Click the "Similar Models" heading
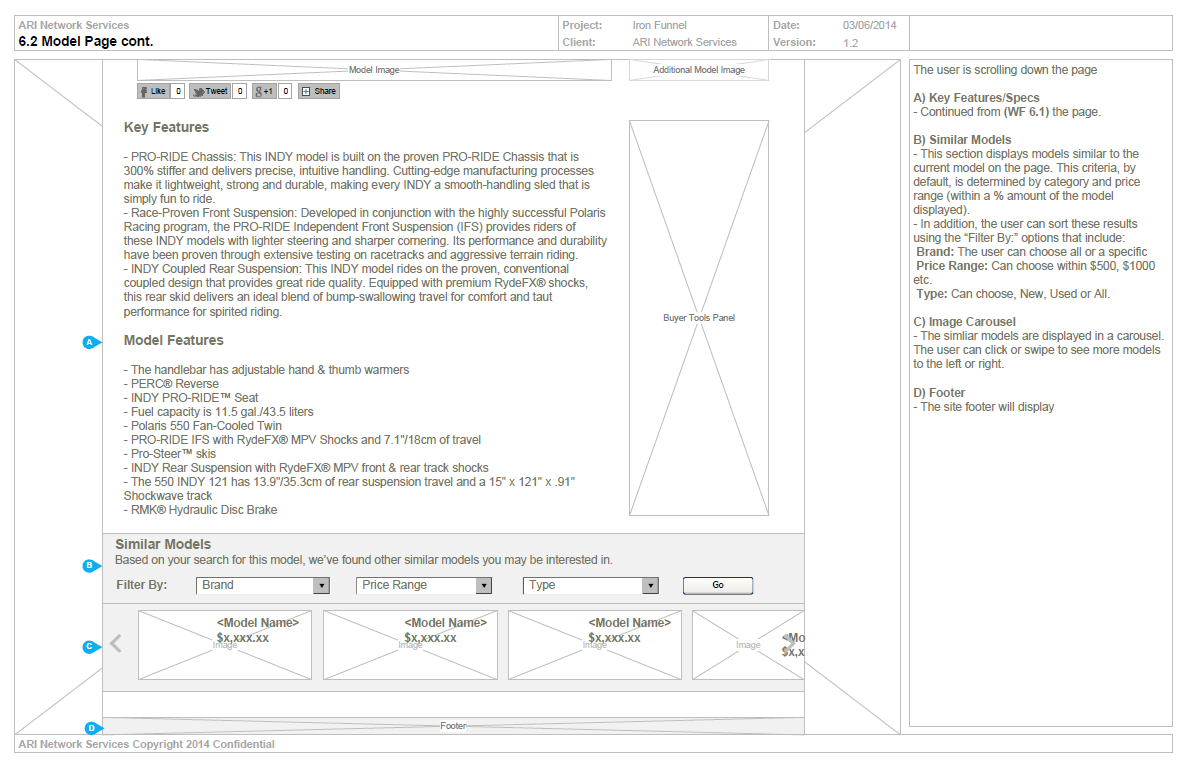 click(x=163, y=545)
